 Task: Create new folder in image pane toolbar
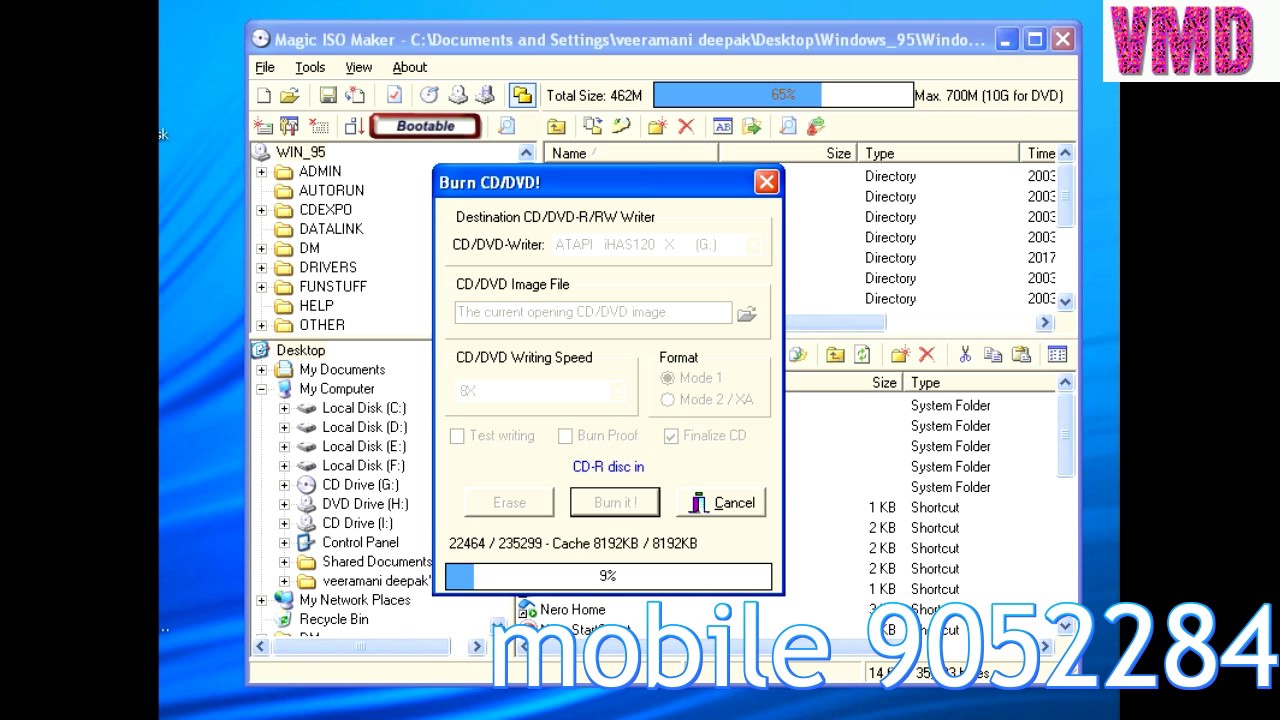click(x=658, y=126)
